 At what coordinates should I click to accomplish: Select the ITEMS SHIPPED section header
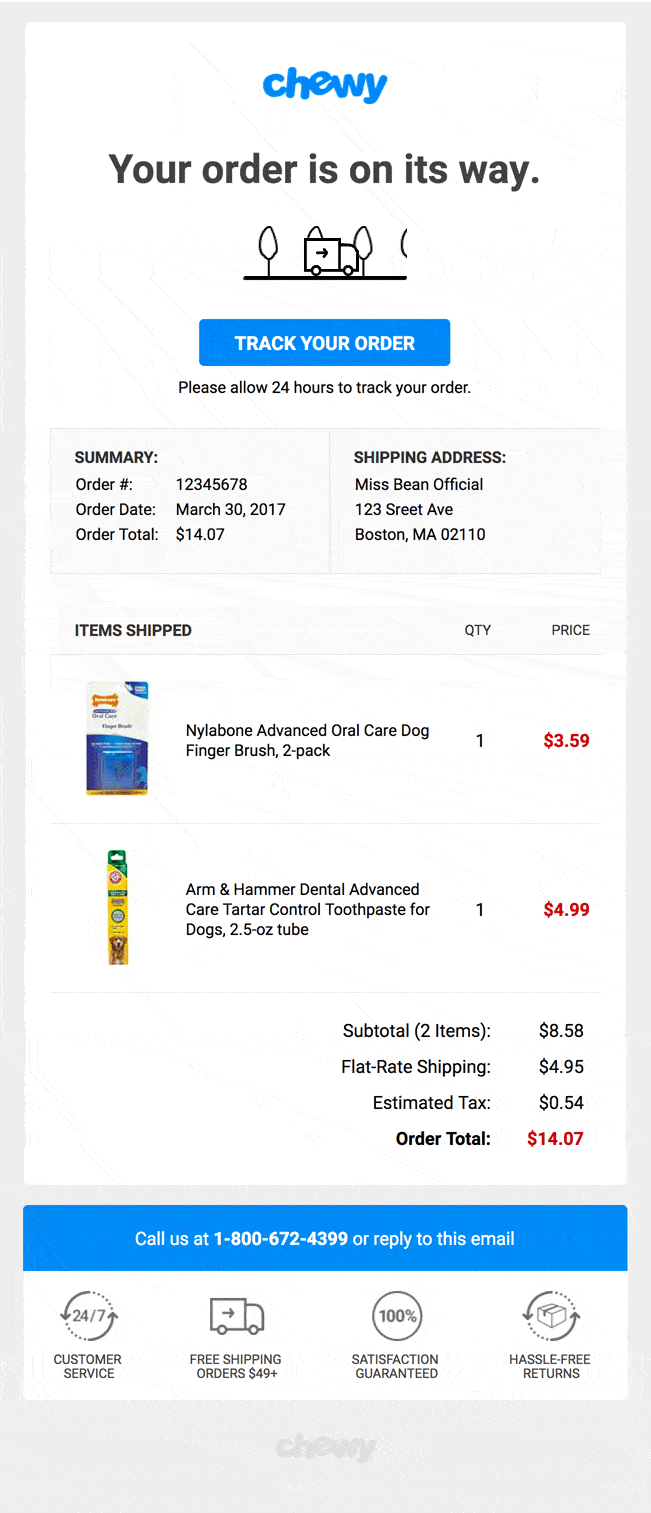(x=133, y=630)
